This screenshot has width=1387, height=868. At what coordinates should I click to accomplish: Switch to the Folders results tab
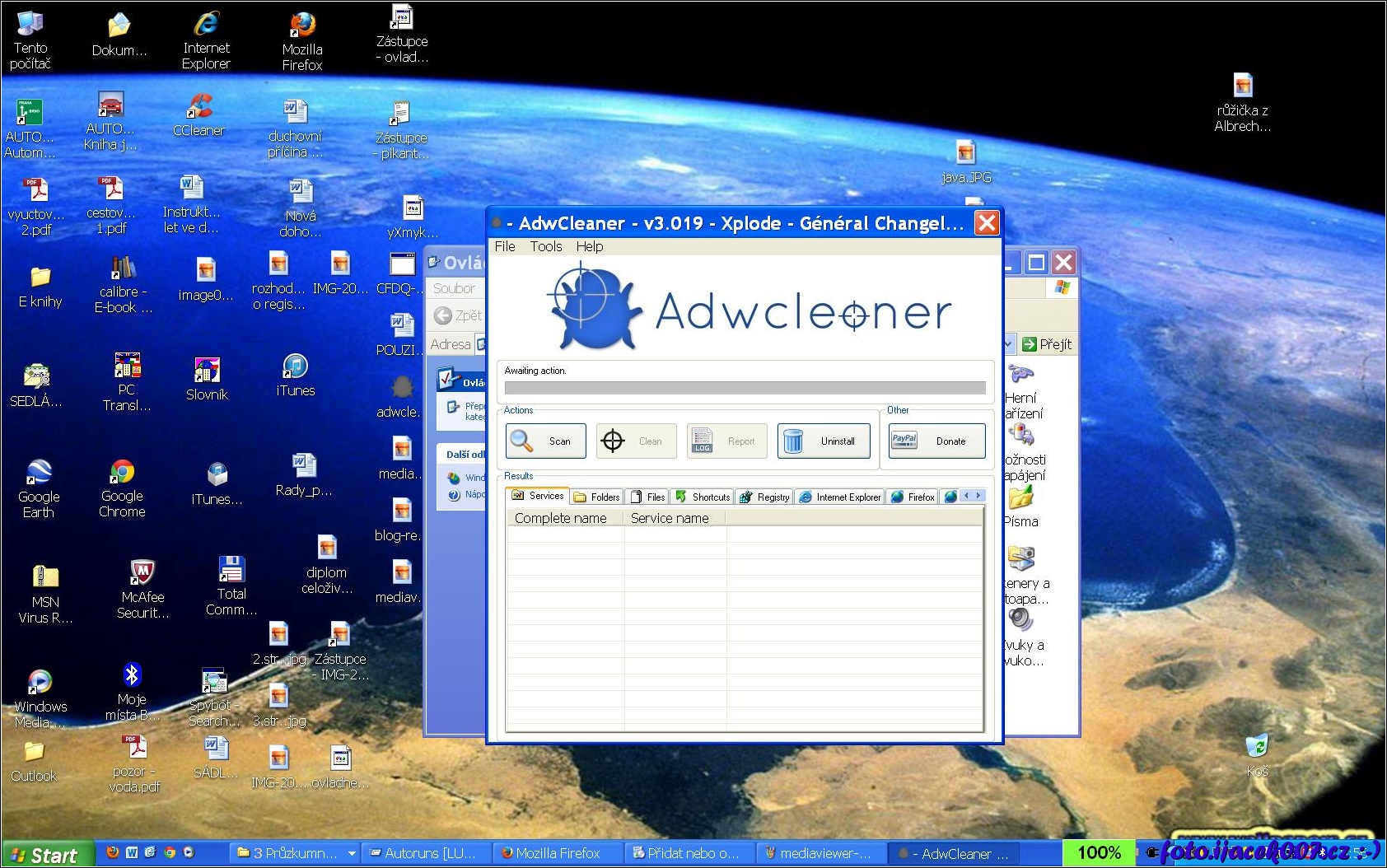[596, 497]
